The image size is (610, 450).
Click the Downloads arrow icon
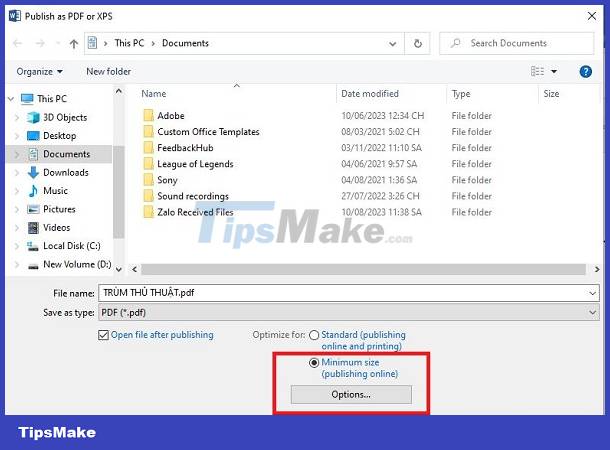point(33,172)
